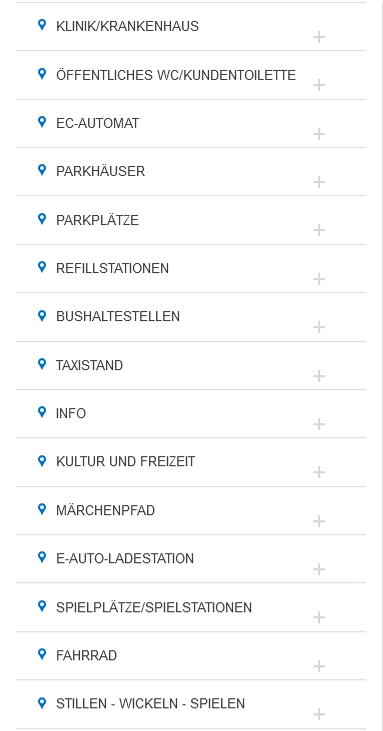
Task: Expand the Parkplätze section via plus icon
Action: click(319, 230)
